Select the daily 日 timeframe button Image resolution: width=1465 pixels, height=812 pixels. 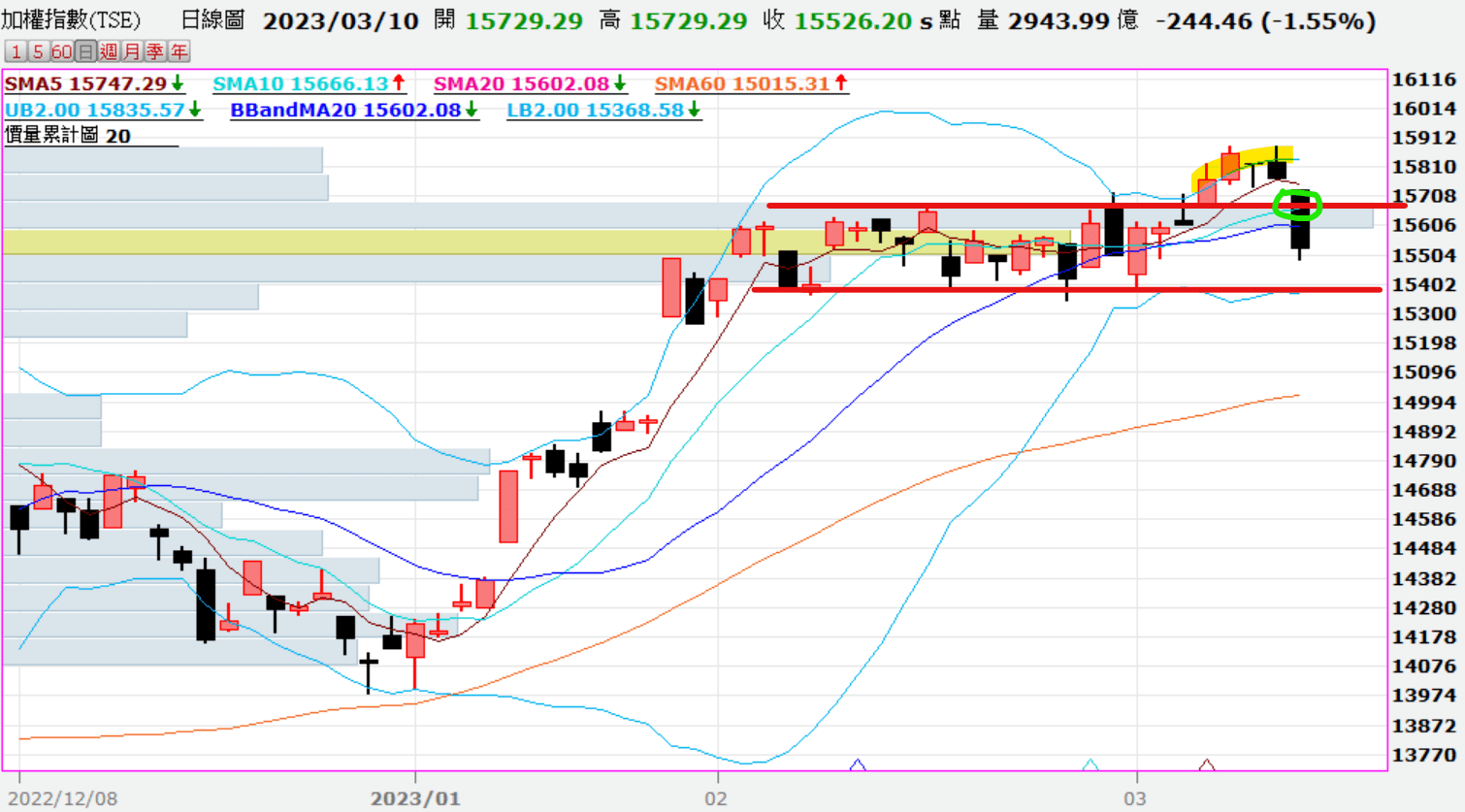[x=85, y=51]
